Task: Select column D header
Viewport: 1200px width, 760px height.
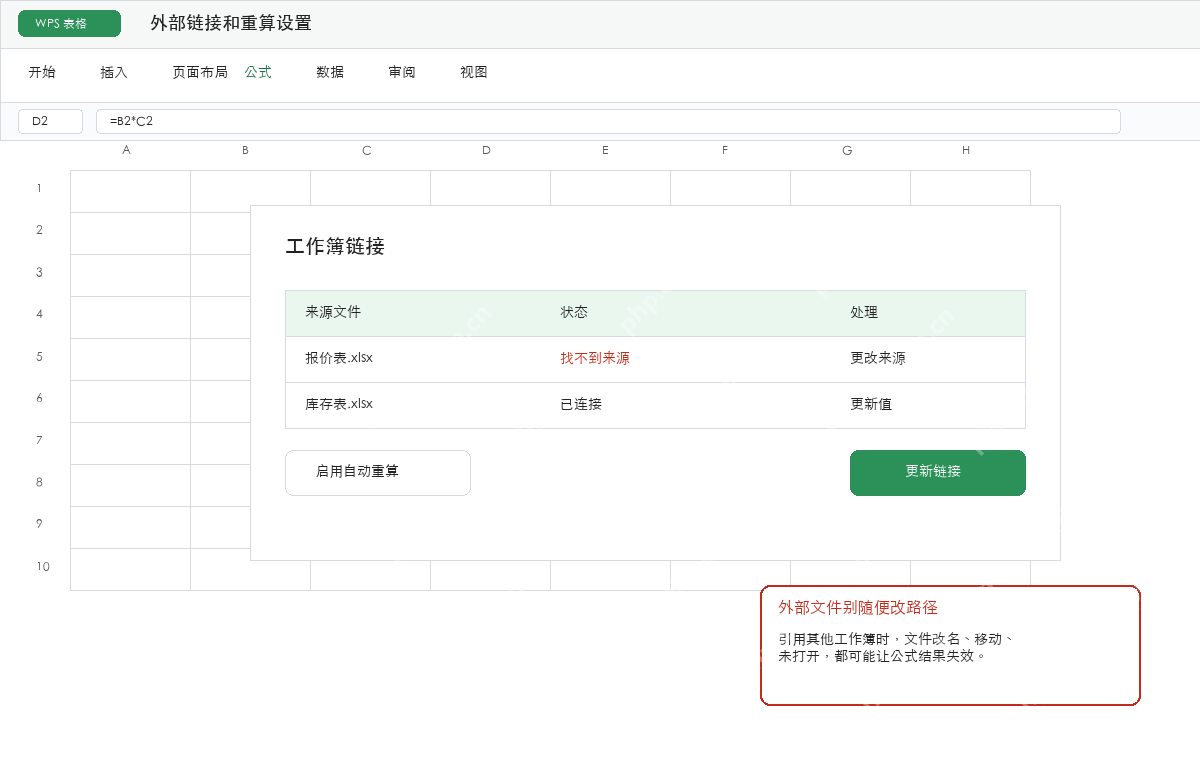Action: (x=486, y=150)
